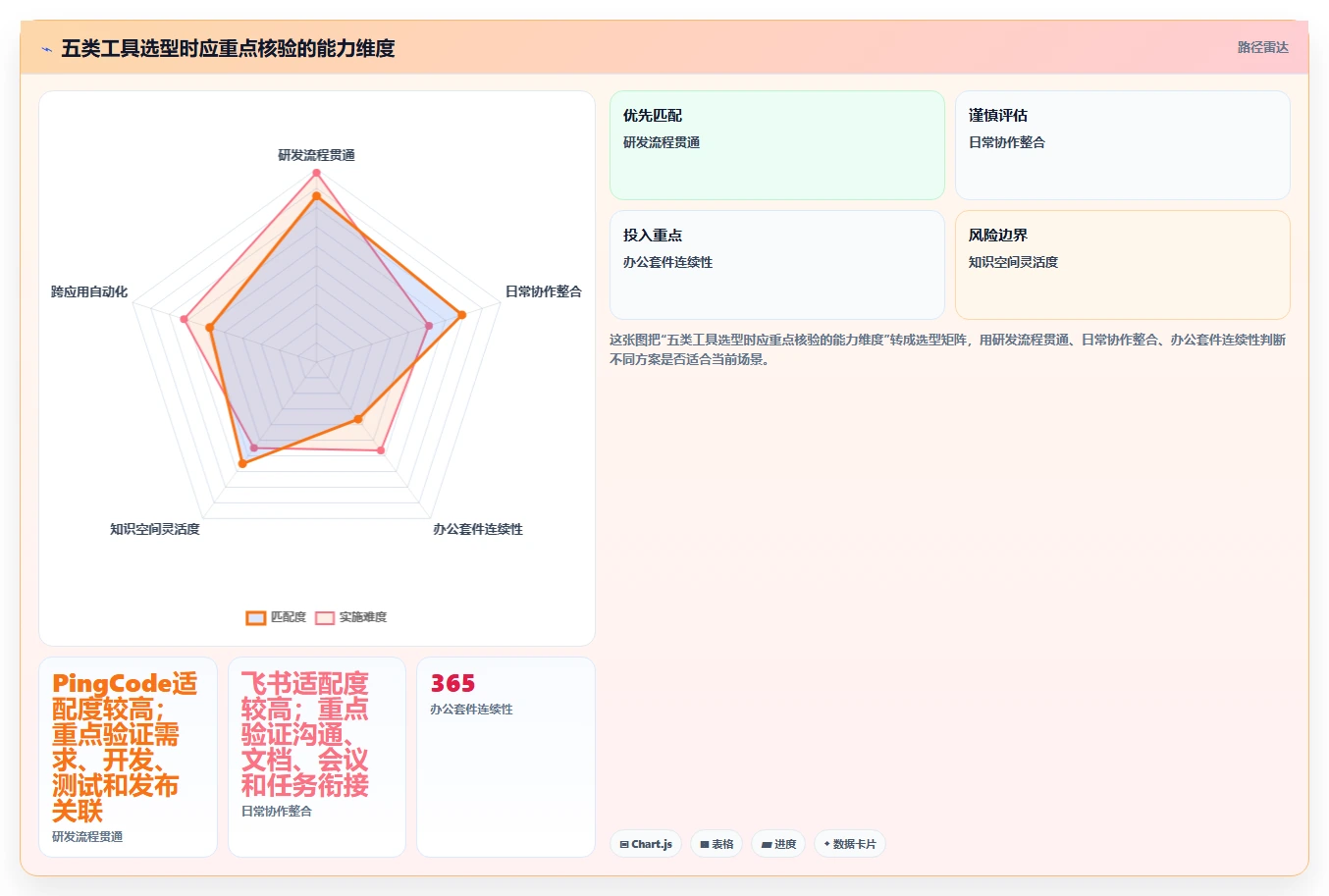1329x896 pixels.
Task: Click the 数据卡片 chip
Action: point(850,844)
